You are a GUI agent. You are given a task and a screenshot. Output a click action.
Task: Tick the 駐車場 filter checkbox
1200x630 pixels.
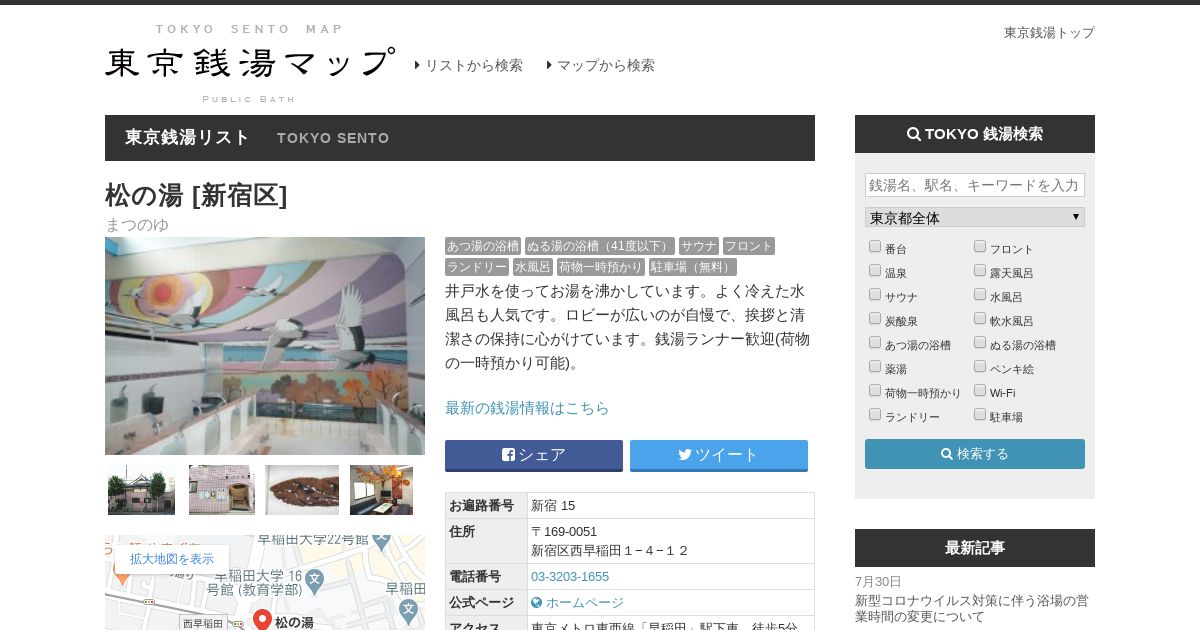pos(980,414)
